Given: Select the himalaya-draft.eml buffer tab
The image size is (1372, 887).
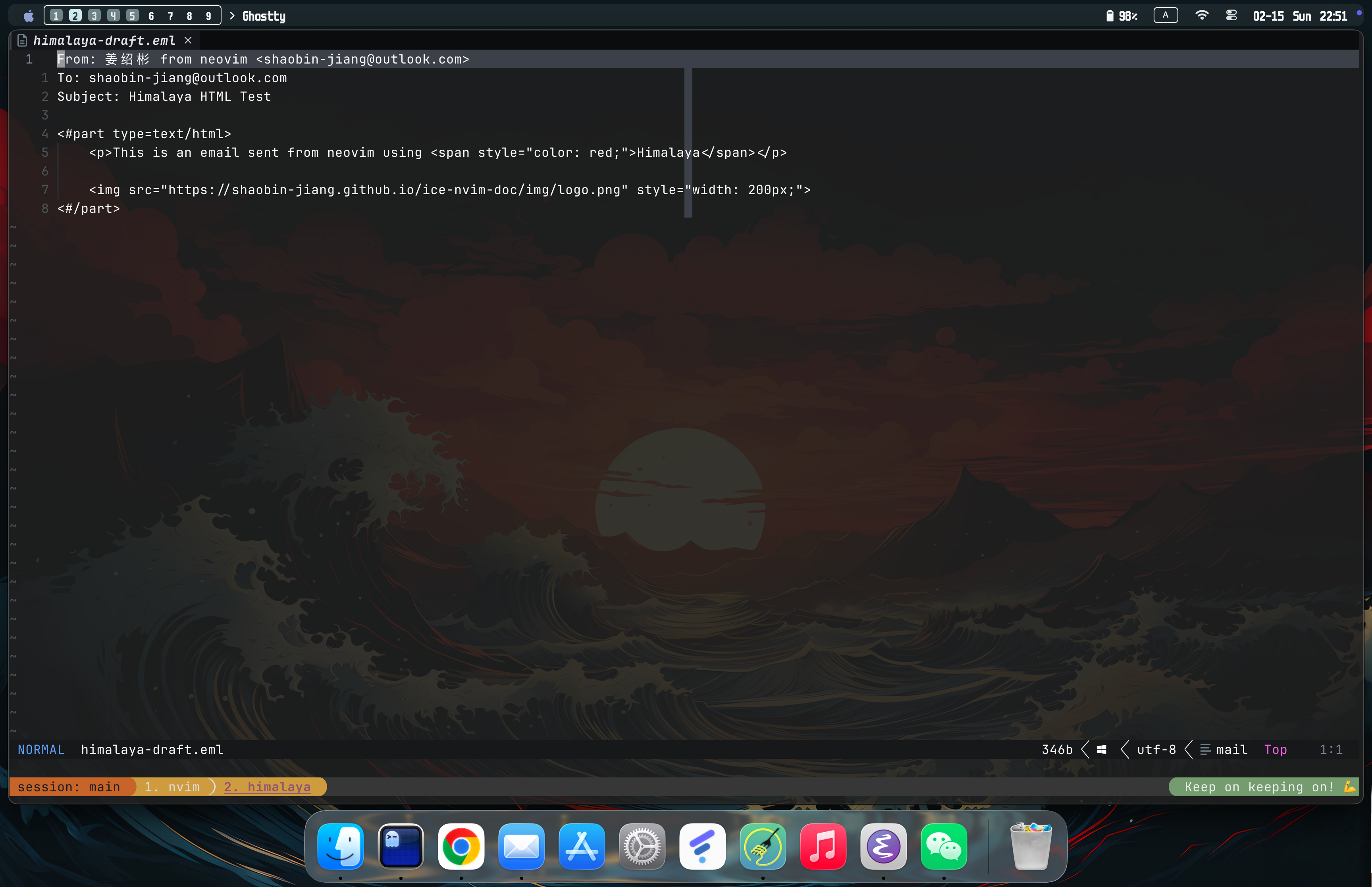Looking at the screenshot, I should click(104, 40).
